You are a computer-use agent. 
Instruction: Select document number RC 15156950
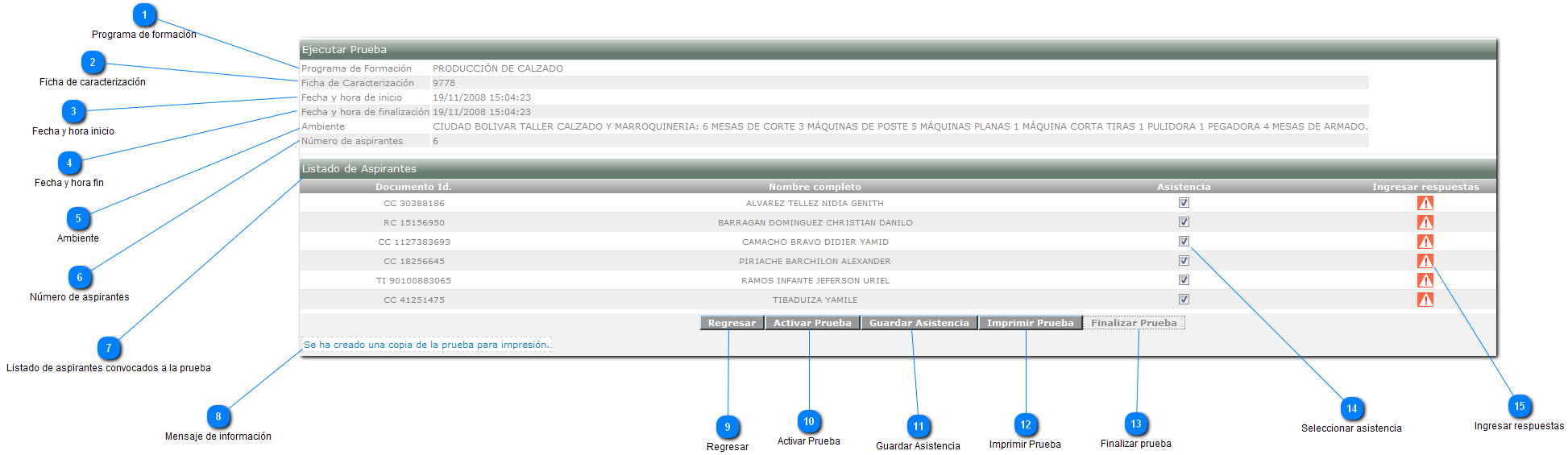tap(414, 223)
